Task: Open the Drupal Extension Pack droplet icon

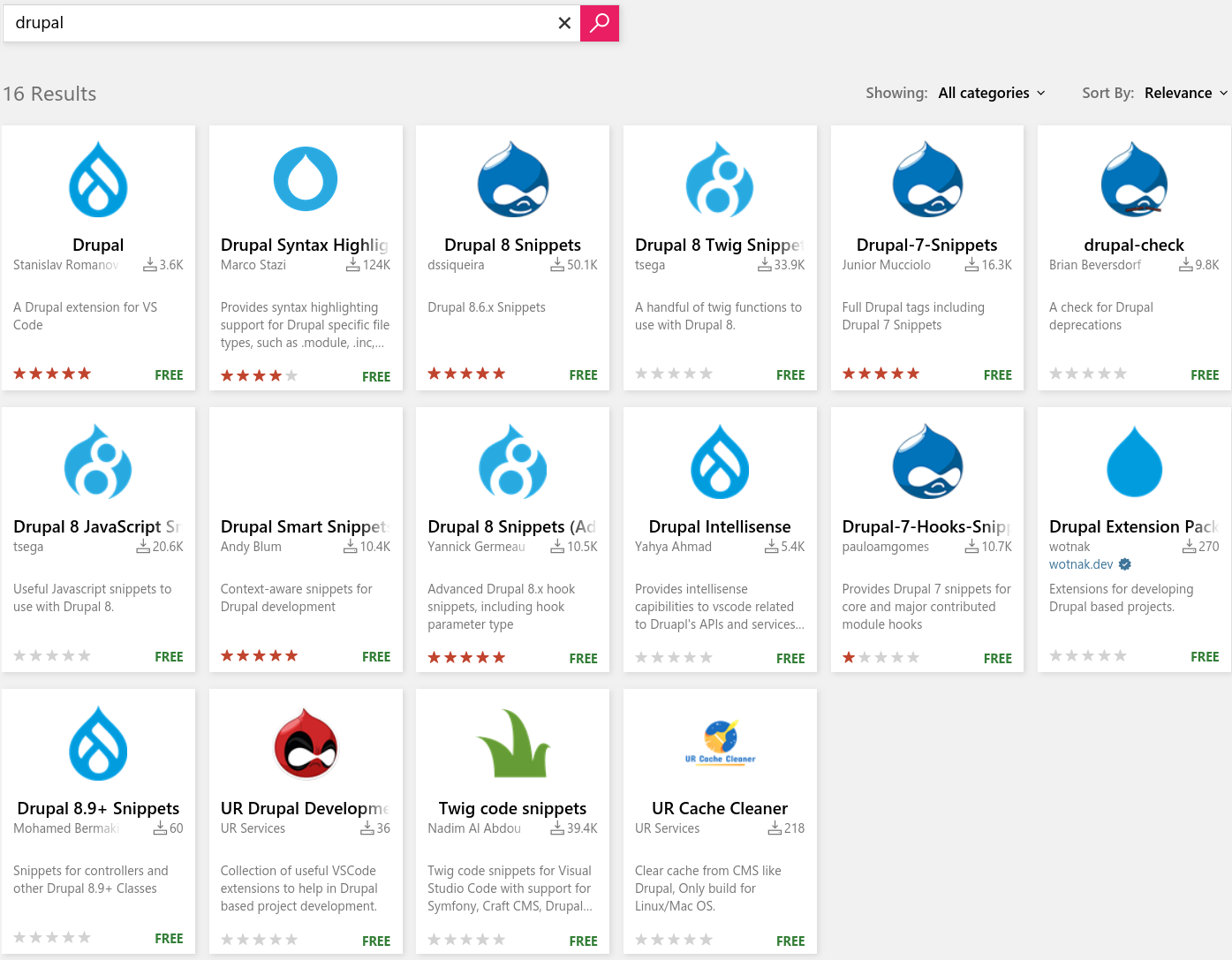Action: [1134, 461]
